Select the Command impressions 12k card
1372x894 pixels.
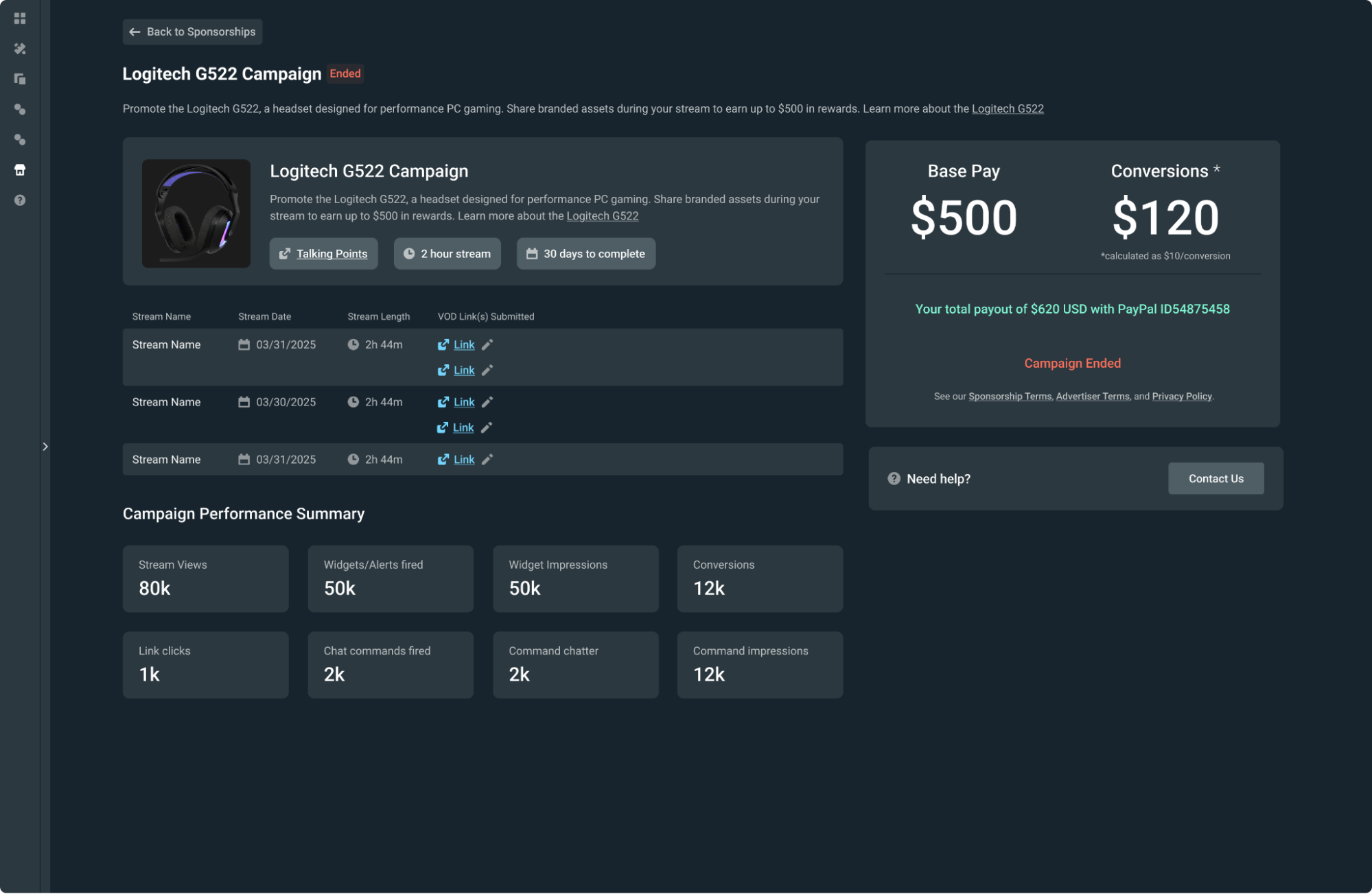pyautogui.click(x=760, y=666)
